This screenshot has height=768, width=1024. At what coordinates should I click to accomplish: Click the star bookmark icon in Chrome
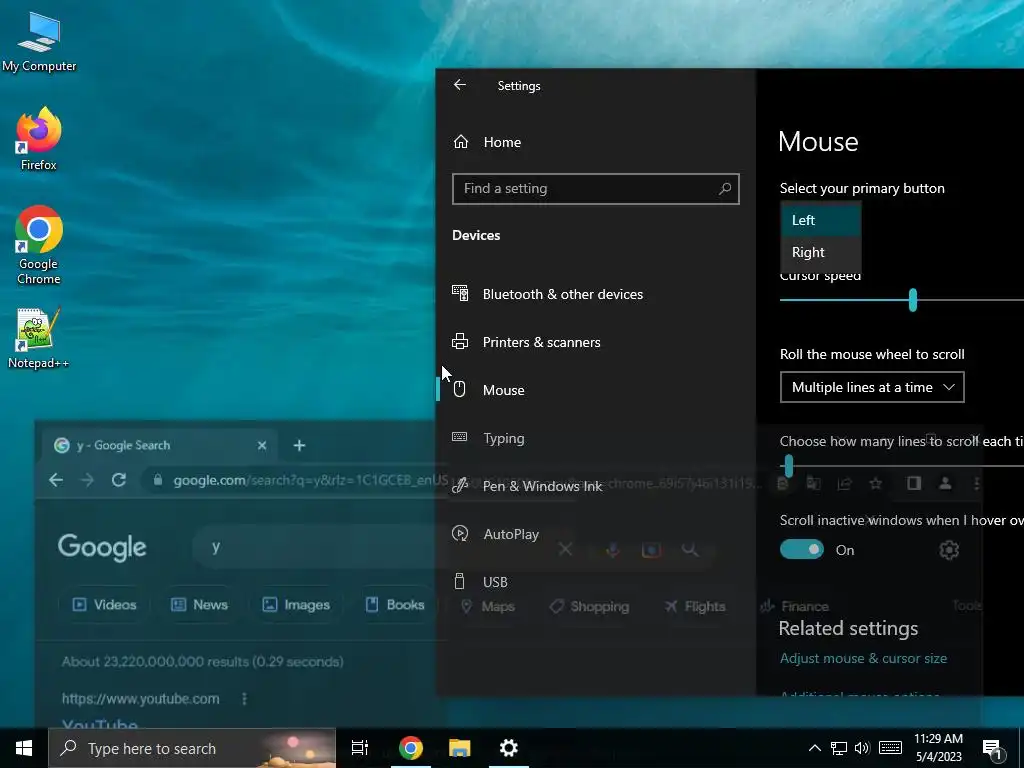click(x=875, y=483)
